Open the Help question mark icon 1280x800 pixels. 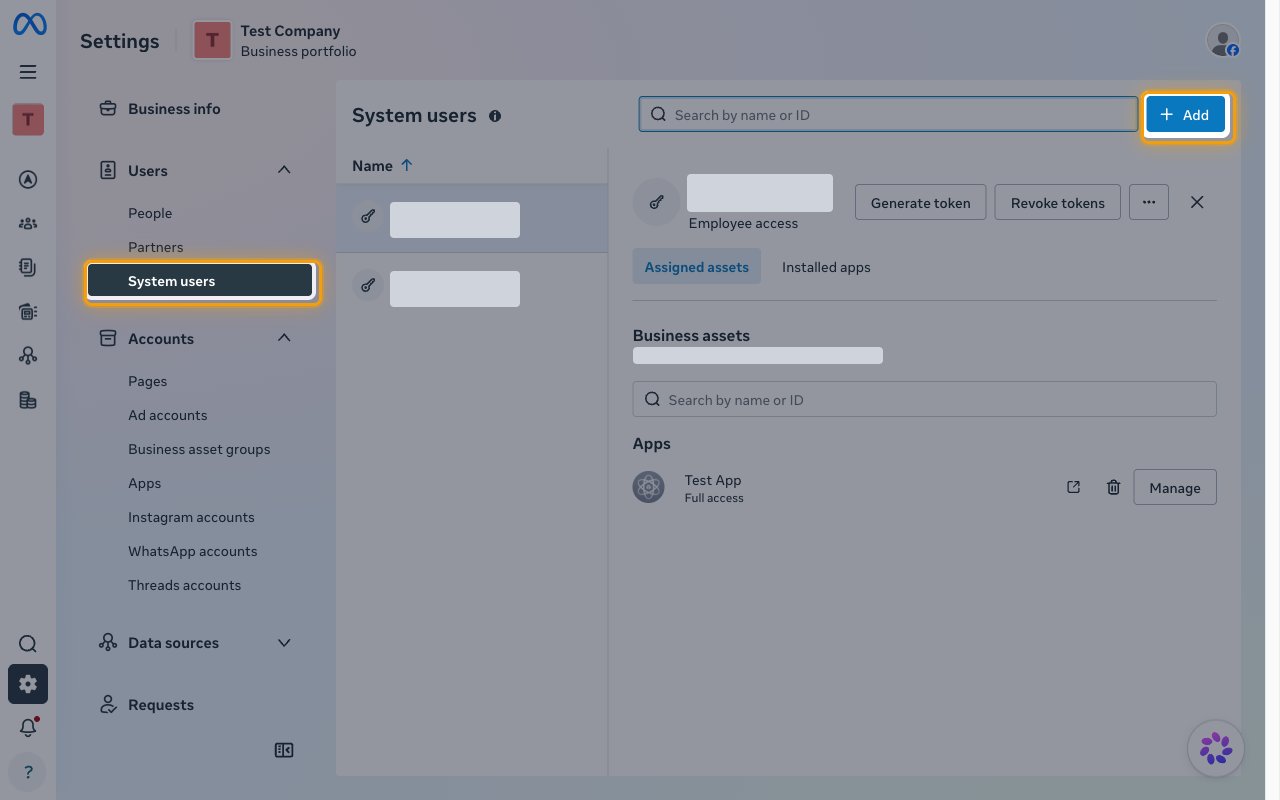pyautogui.click(x=28, y=772)
